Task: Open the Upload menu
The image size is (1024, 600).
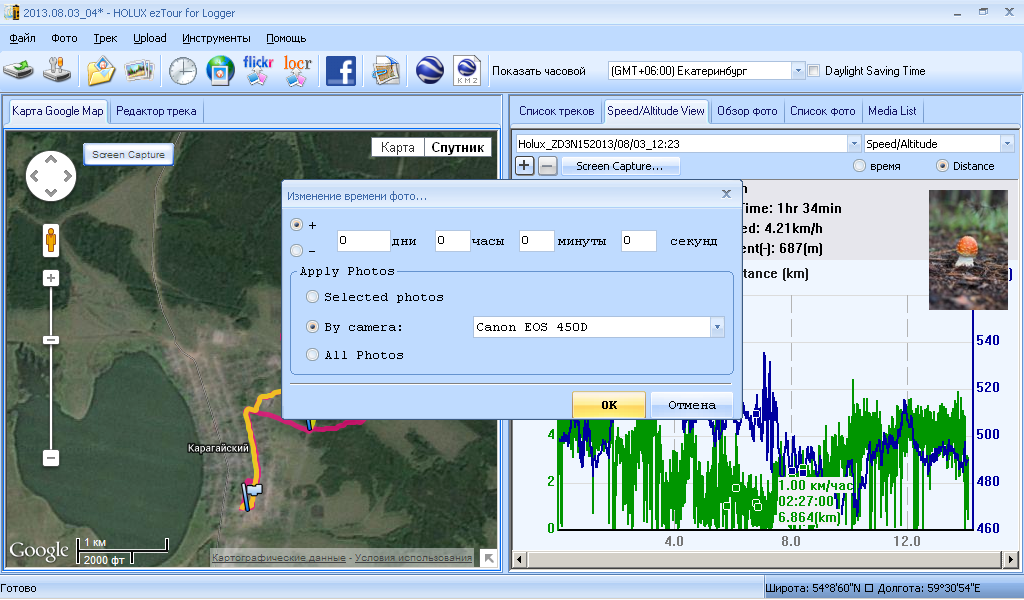Action: 150,38
